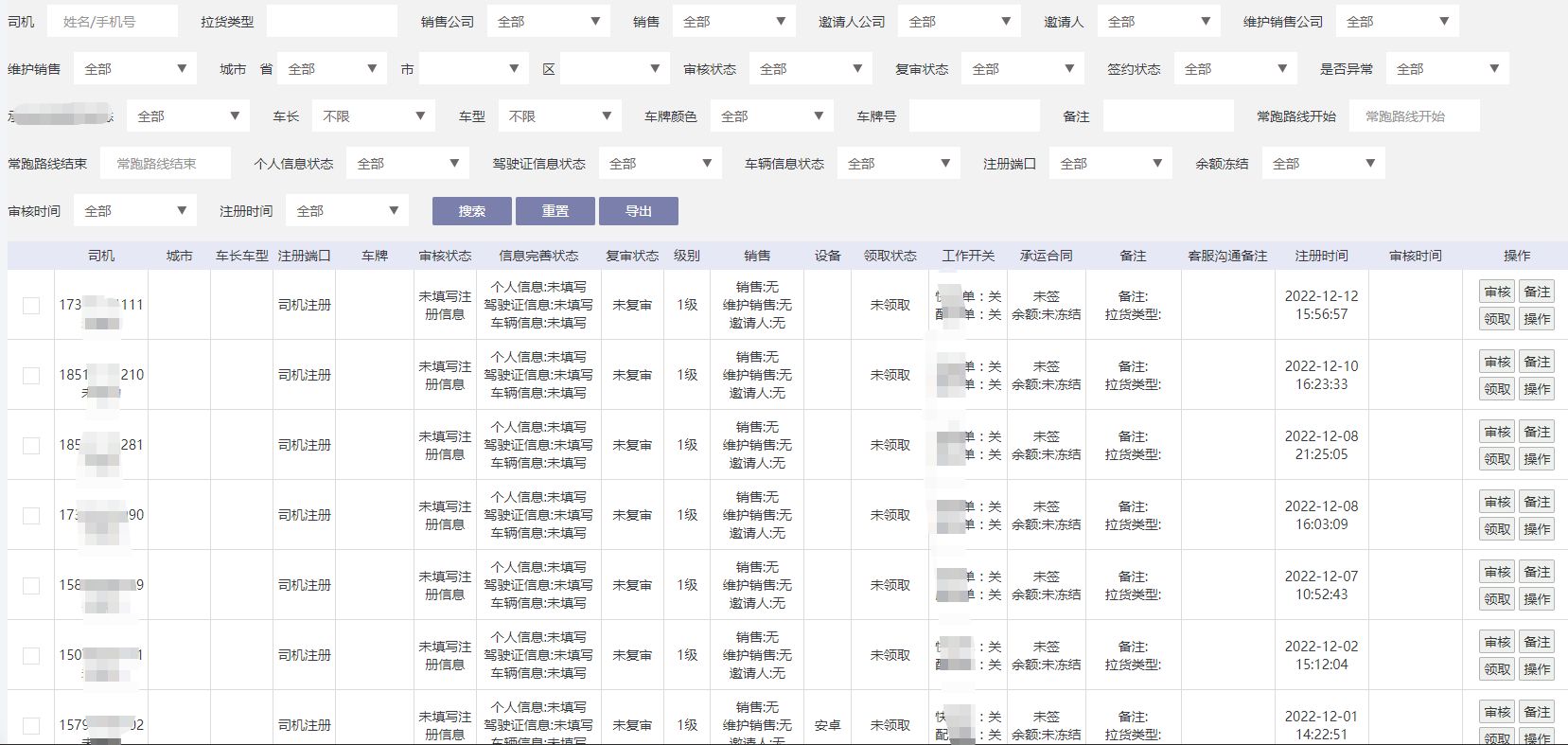Viewport: 1568px width, 745px height.
Task: Click 审核 for row 2022-12-10 16:23:33
Action: click(1497, 362)
